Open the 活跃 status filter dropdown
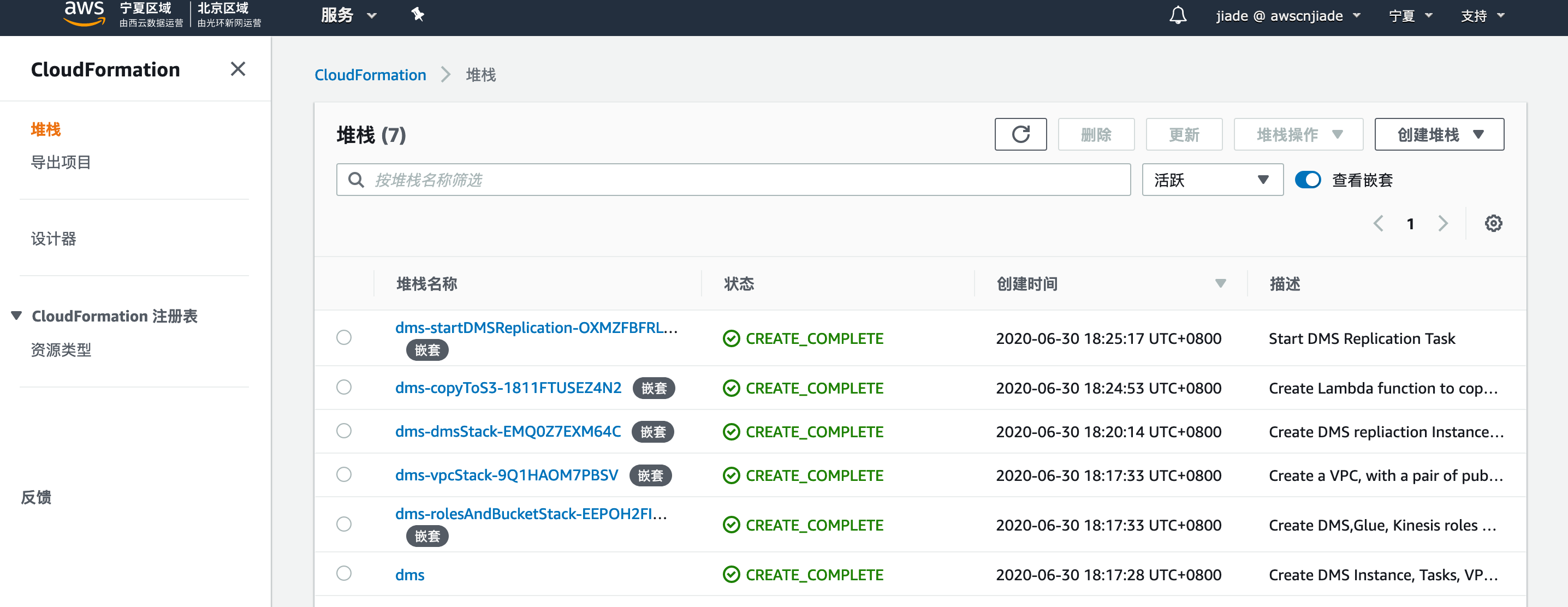Viewport: 1568px width, 607px height. coord(1212,180)
